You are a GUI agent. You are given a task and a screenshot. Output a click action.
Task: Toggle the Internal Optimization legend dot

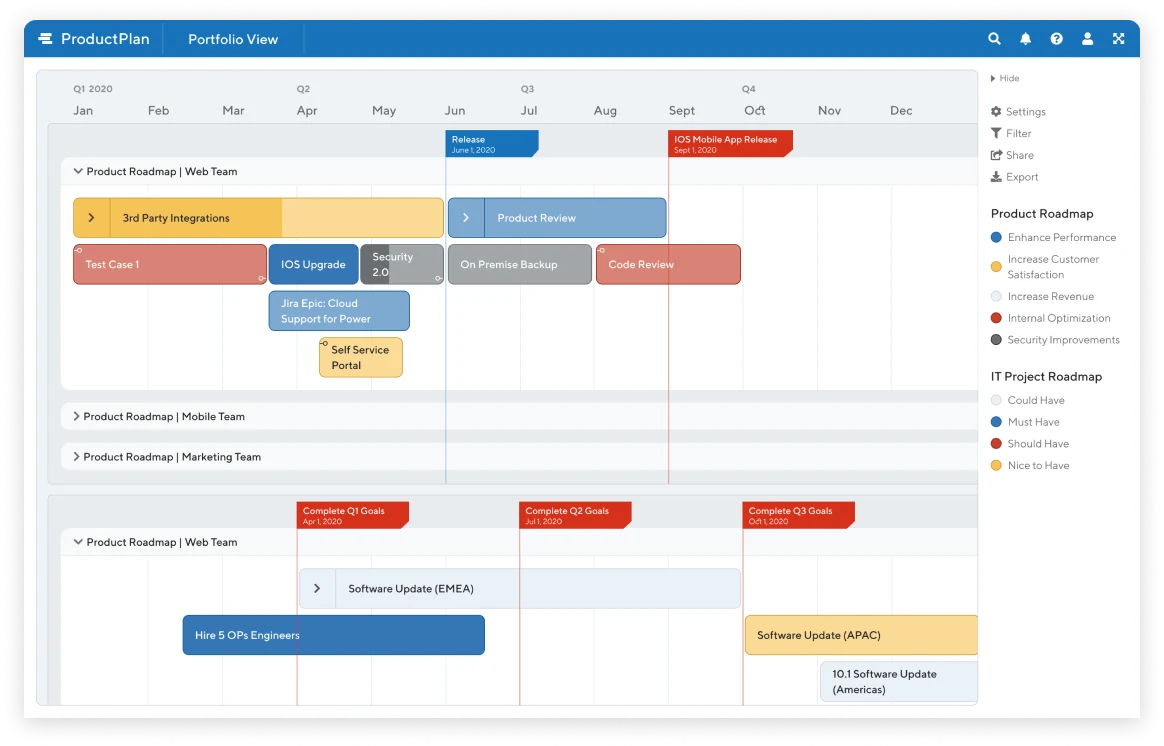point(996,318)
